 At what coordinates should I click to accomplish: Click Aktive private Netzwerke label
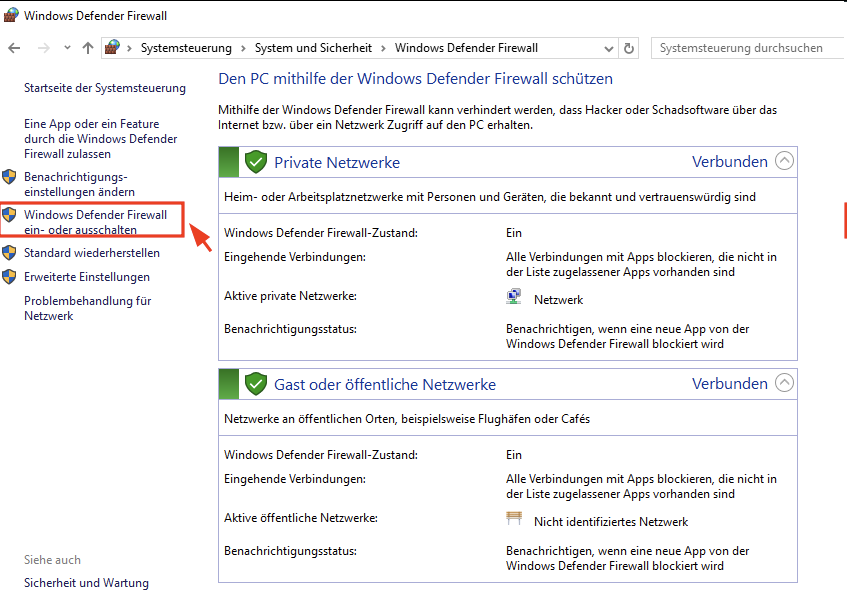tap(291, 296)
